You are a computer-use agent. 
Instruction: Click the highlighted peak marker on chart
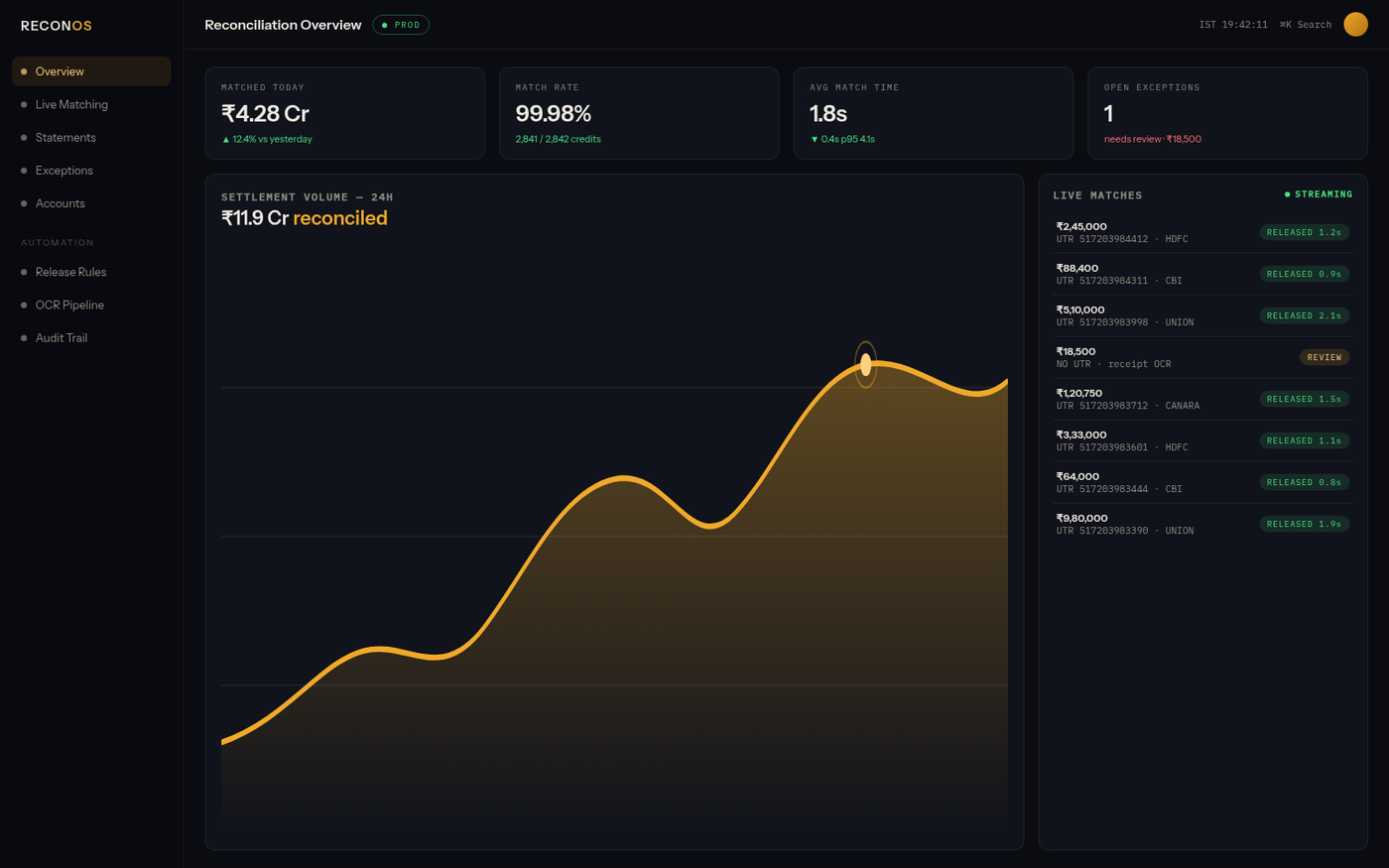click(866, 365)
